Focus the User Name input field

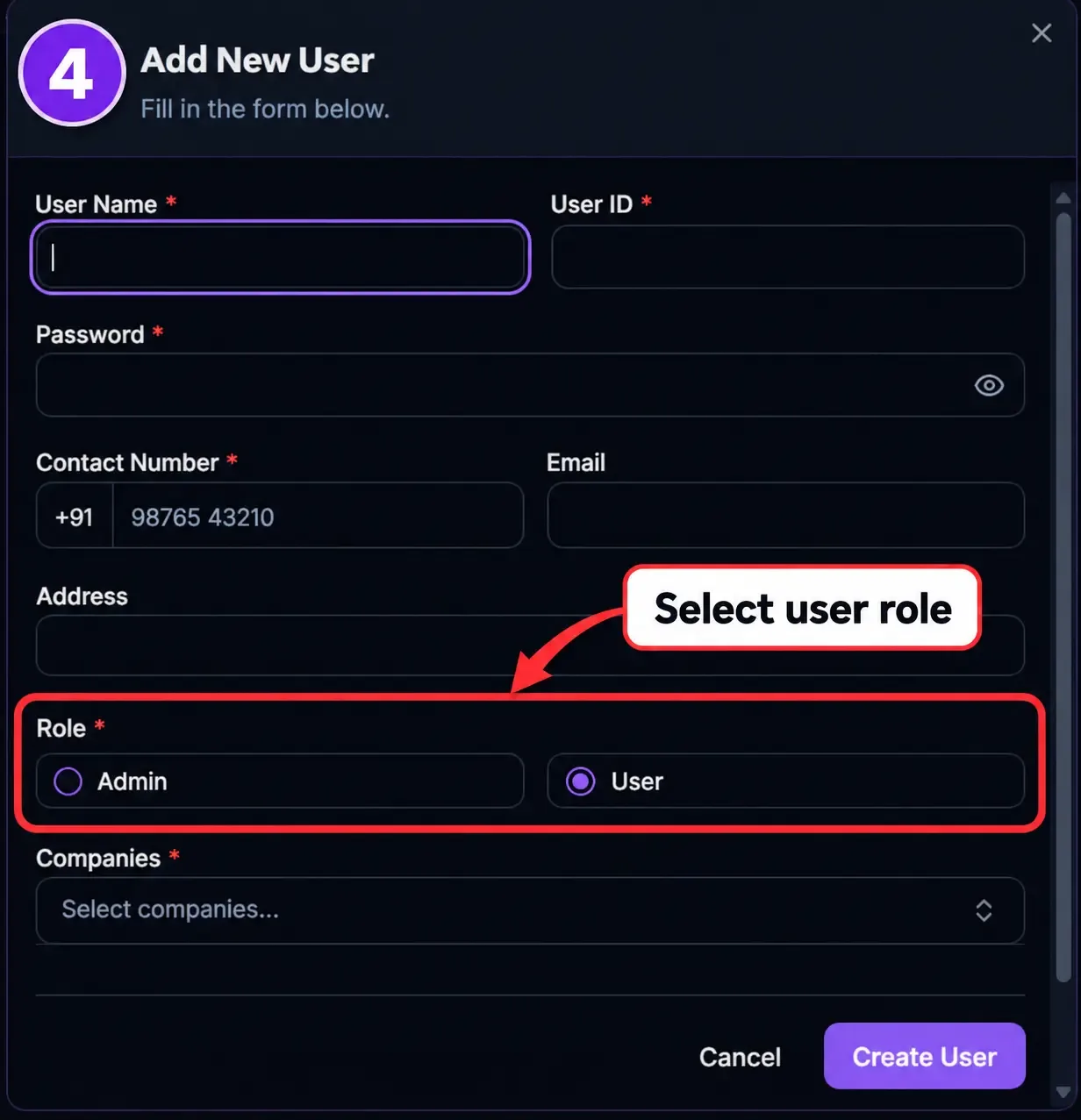[x=280, y=257]
